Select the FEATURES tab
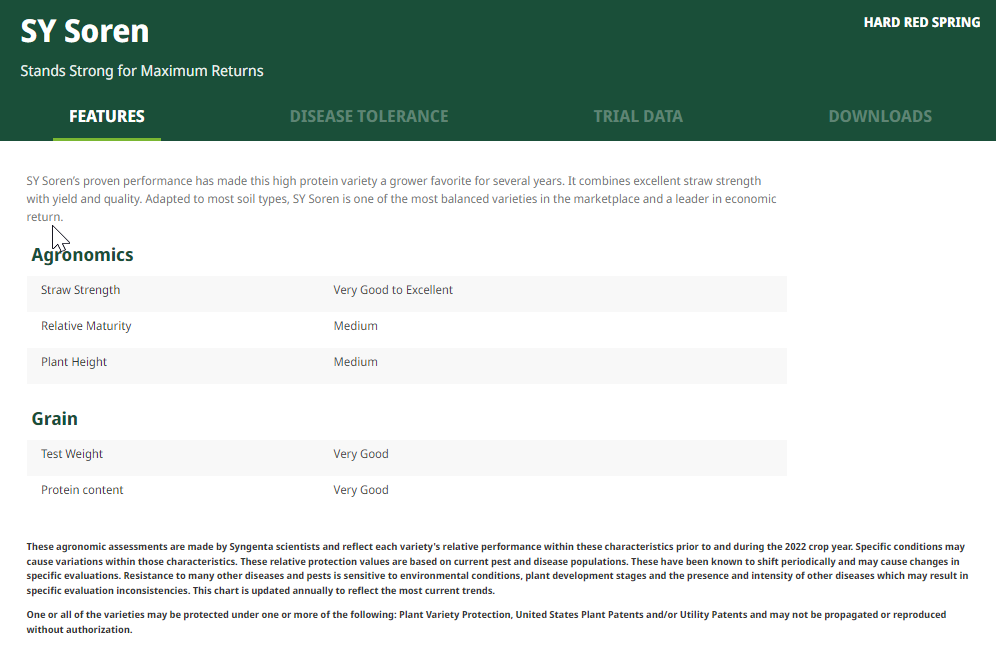Screen dimensions: 996x650 coord(107,116)
